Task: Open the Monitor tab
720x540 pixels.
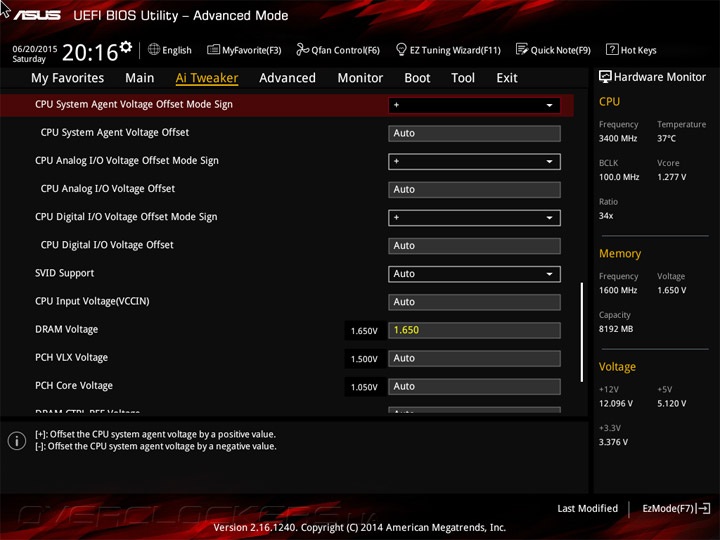Action: pyautogui.click(x=360, y=78)
